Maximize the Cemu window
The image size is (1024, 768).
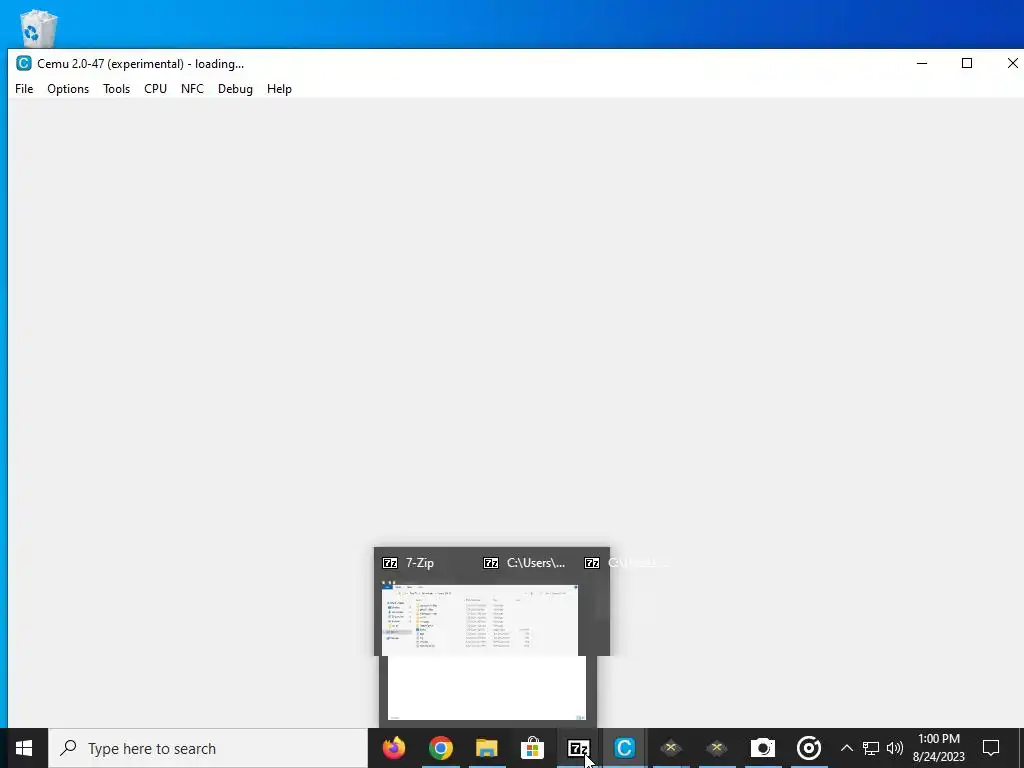967,63
